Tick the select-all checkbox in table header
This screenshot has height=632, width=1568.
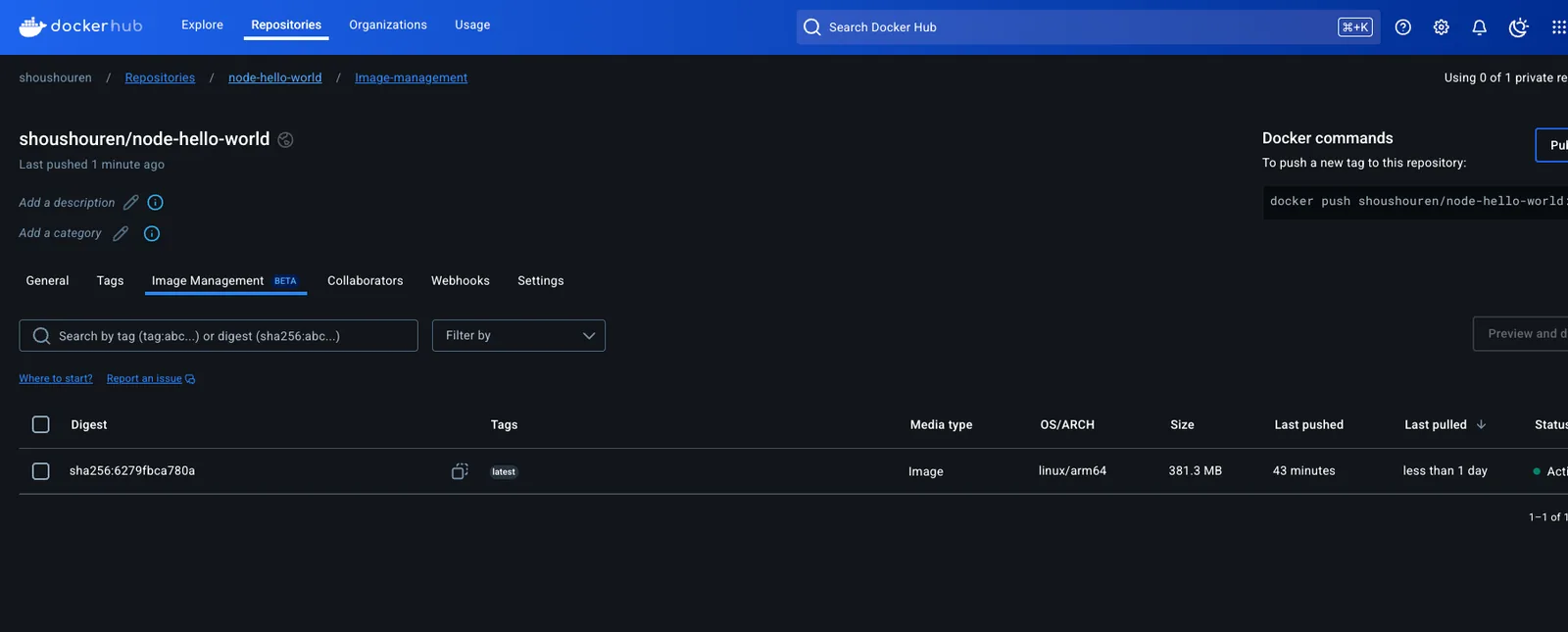tap(40, 424)
